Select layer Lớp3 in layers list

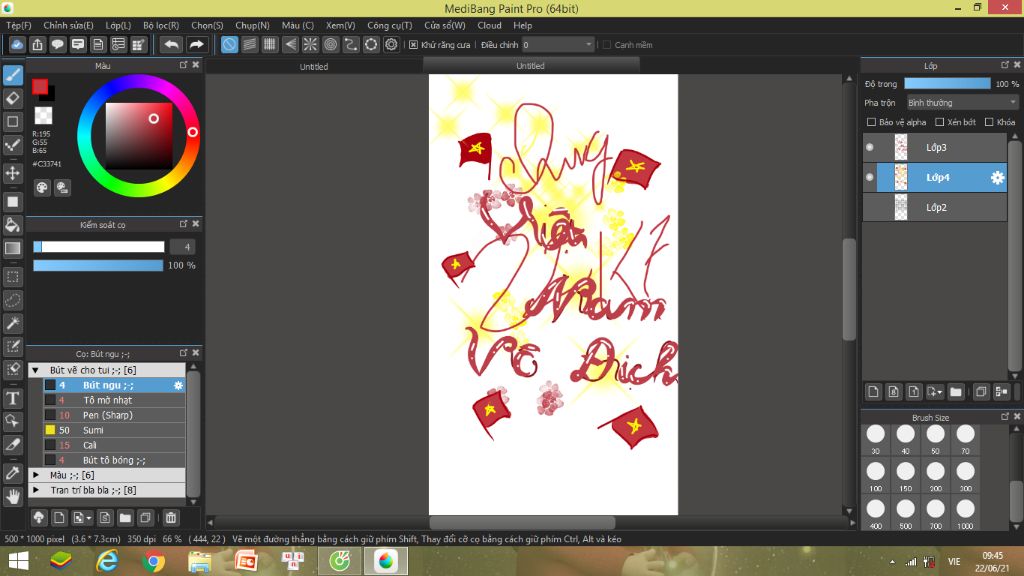coord(935,148)
